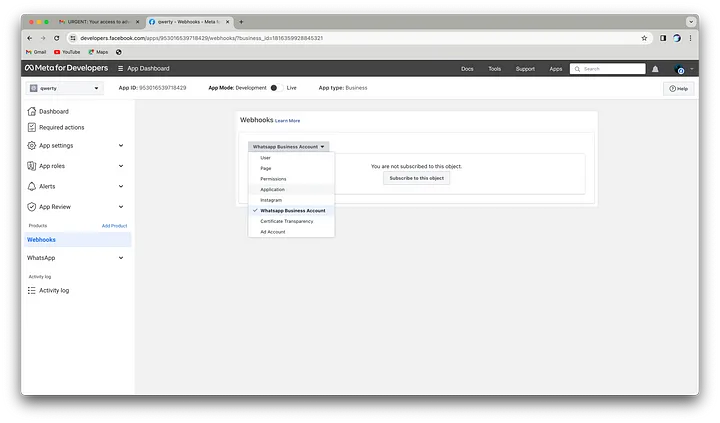The width and height of the screenshot is (720, 423).
Task: Open Apps in top navigation
Action: coord(556,69)
